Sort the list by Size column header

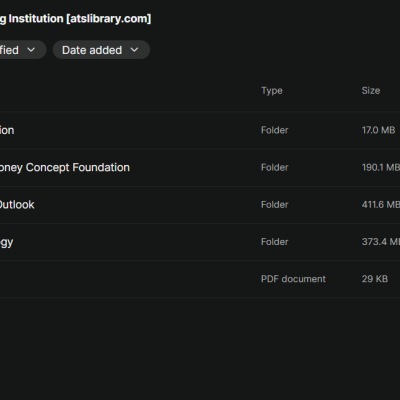[371, 91]
